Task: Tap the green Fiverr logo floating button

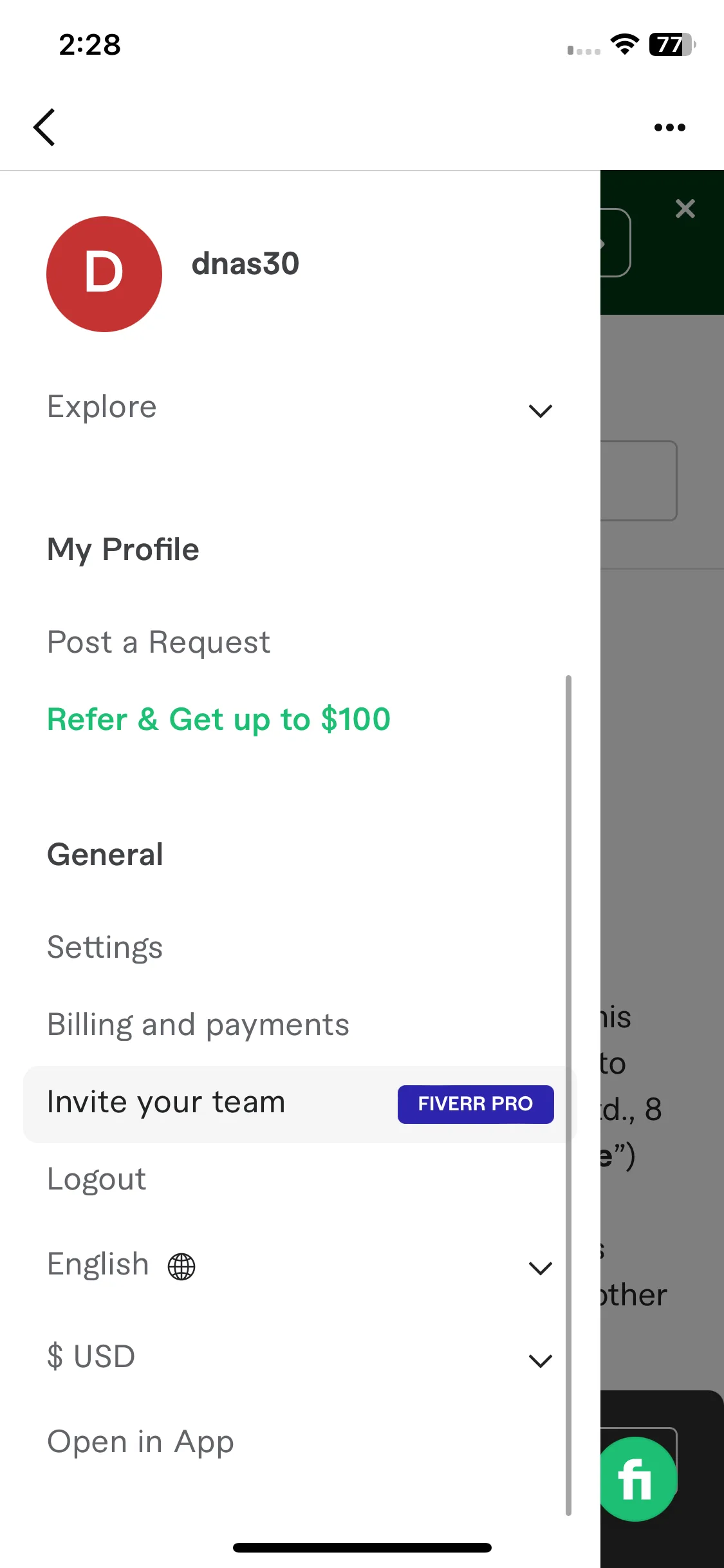Action: [636, 1479]
